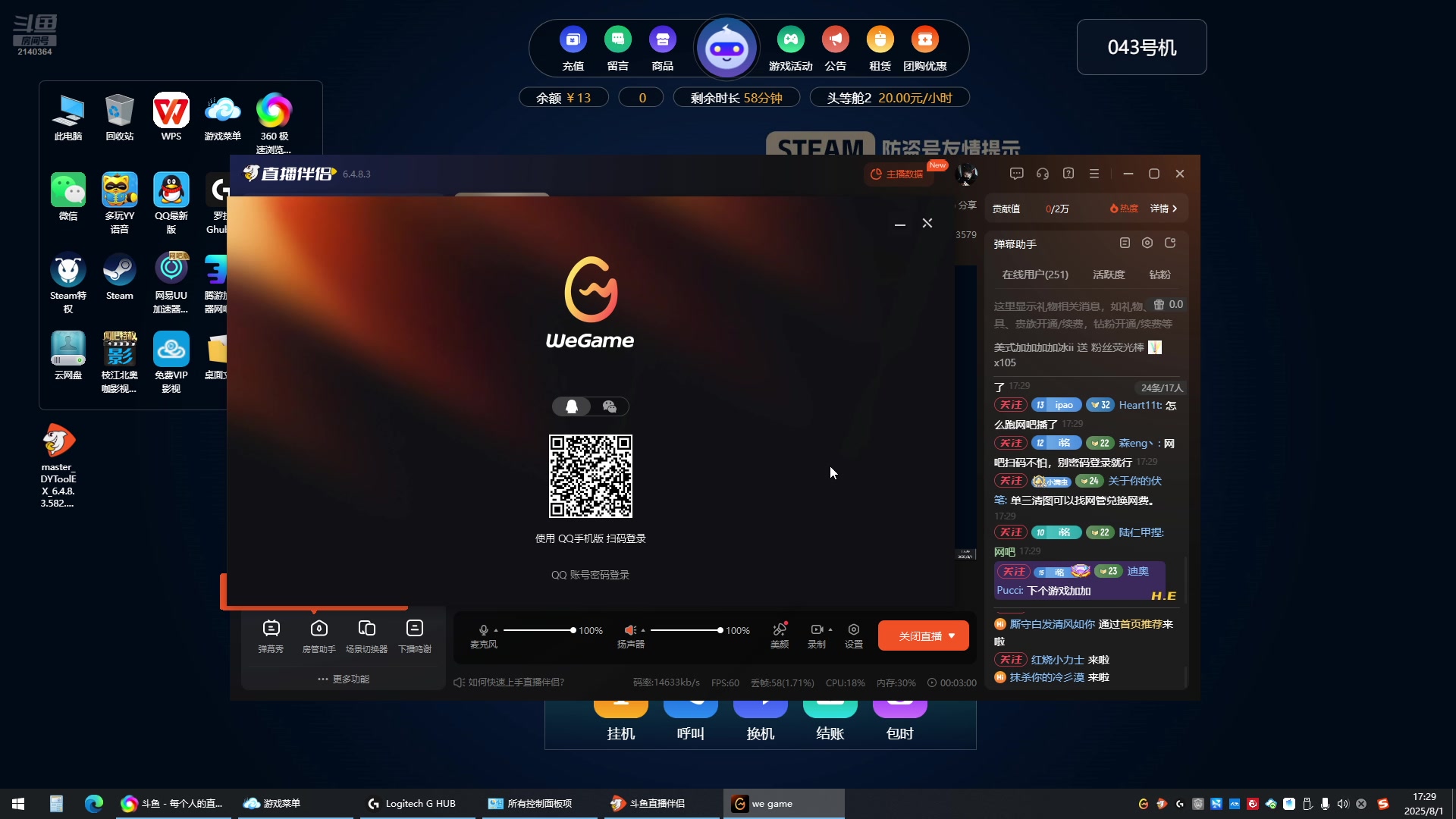Switch to the 活跃度 tab
The height and width of the screenshot is (819, 1456).
point(1109,275)
